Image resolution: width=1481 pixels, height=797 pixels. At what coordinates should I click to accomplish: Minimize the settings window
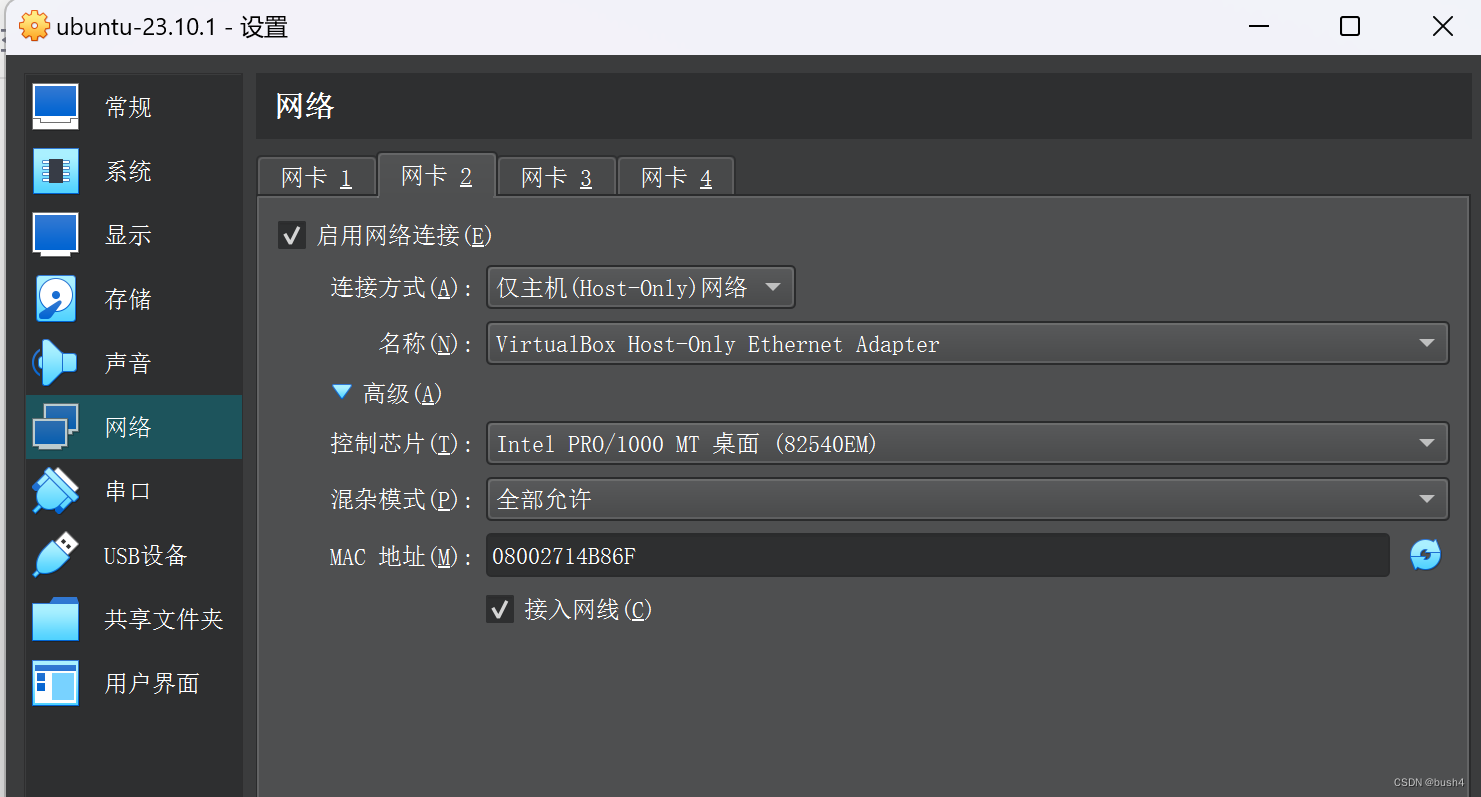[1257, 26]
